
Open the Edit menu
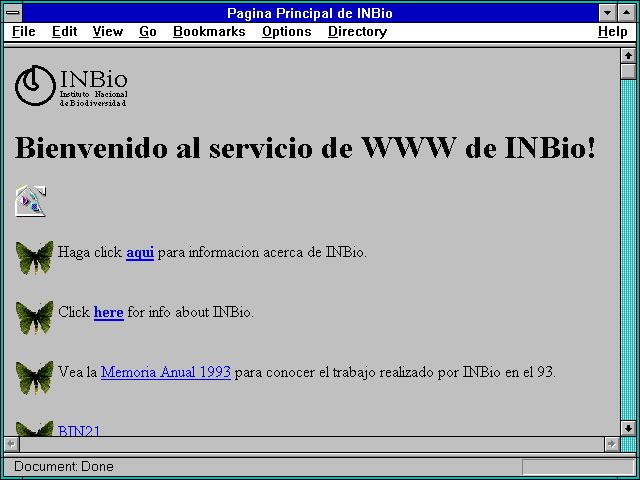(64, 32)
